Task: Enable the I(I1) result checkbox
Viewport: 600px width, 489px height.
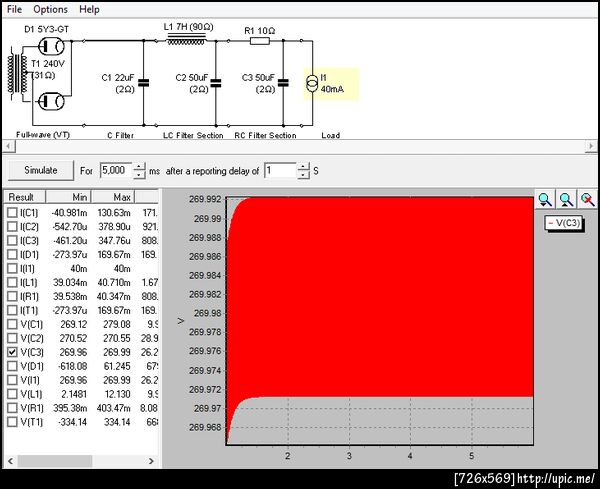Action: (x=12, y=269)
